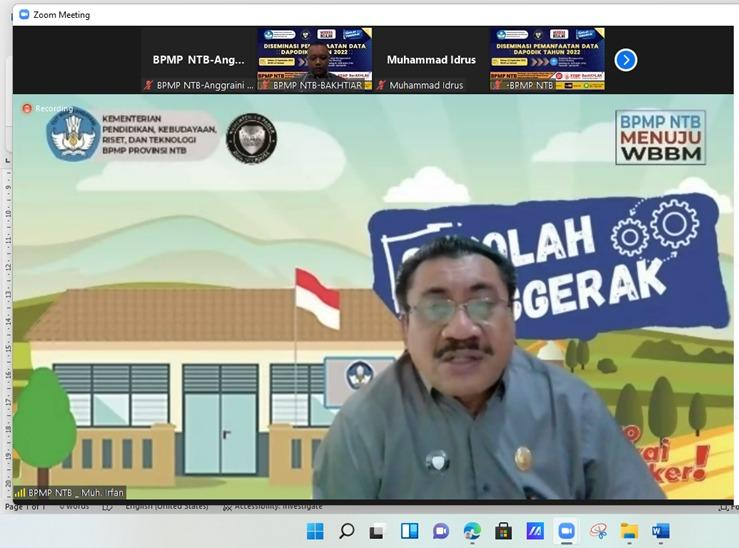Click Word status bar word count
The height and width of the screenshot is (548, 739).
coord(74,507)
